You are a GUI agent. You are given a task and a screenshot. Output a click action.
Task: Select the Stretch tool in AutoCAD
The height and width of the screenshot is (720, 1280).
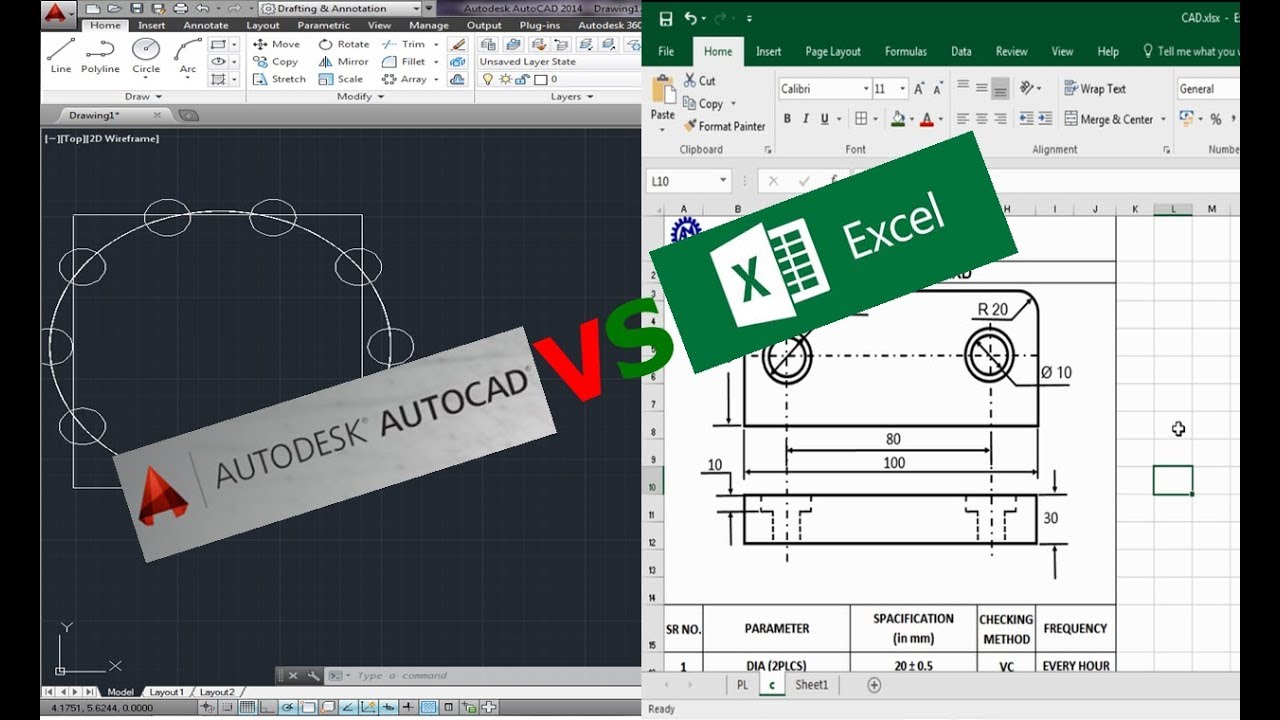point(279,79)
